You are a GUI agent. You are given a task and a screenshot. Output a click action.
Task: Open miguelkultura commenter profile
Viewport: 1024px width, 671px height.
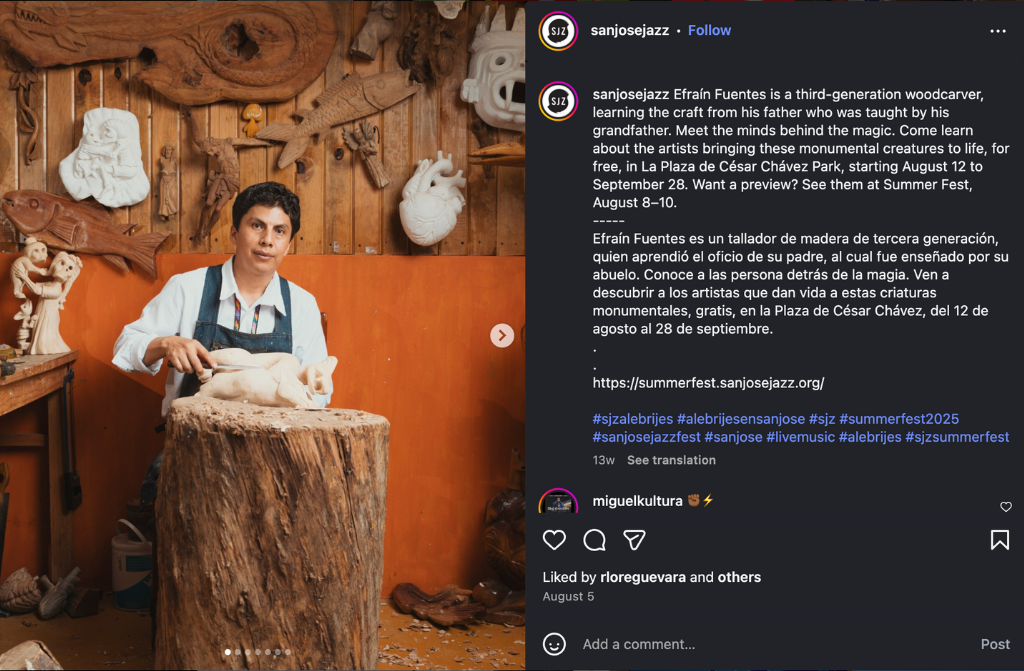pyautogui.click(x=637, y=501)
